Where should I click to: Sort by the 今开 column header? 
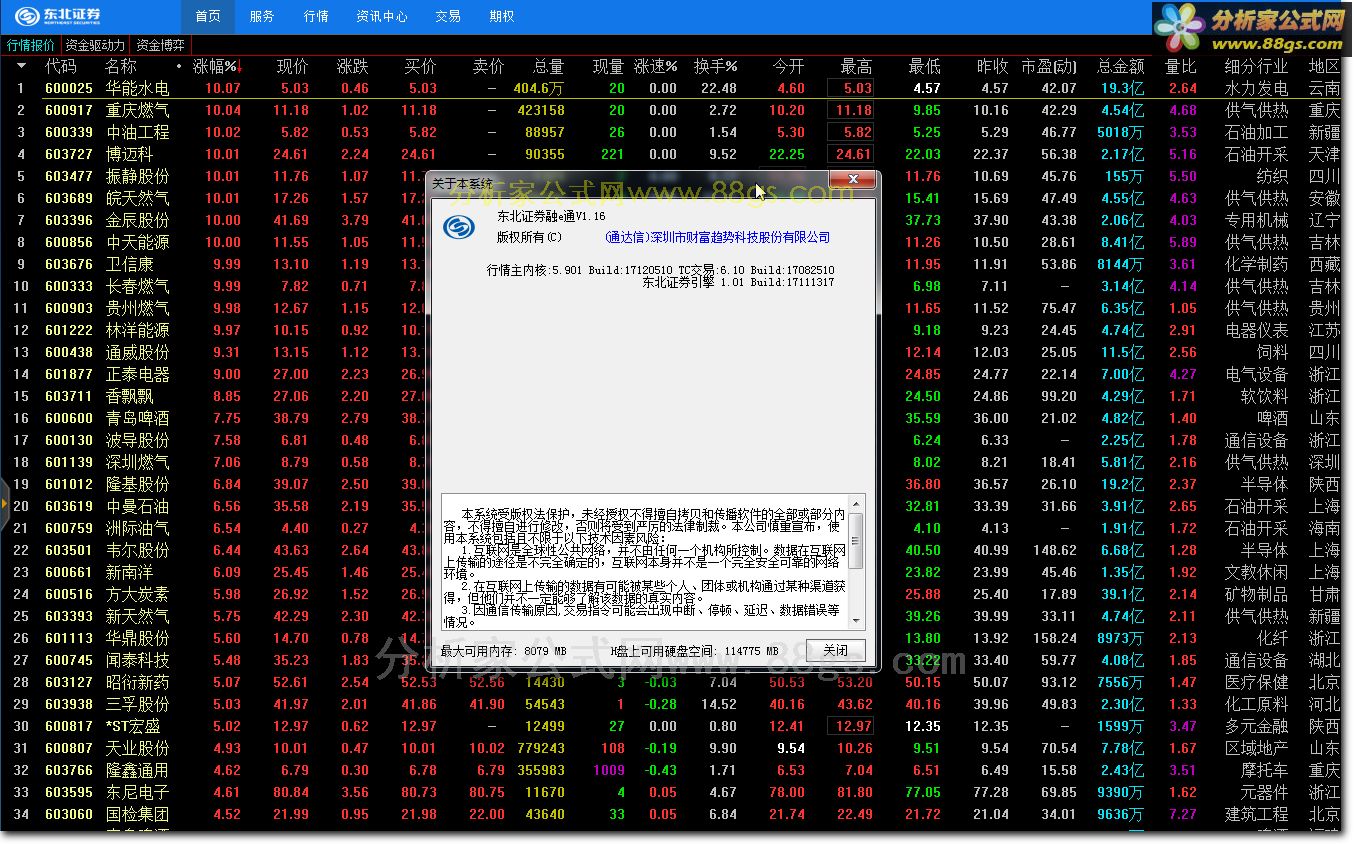coord(789,66)
